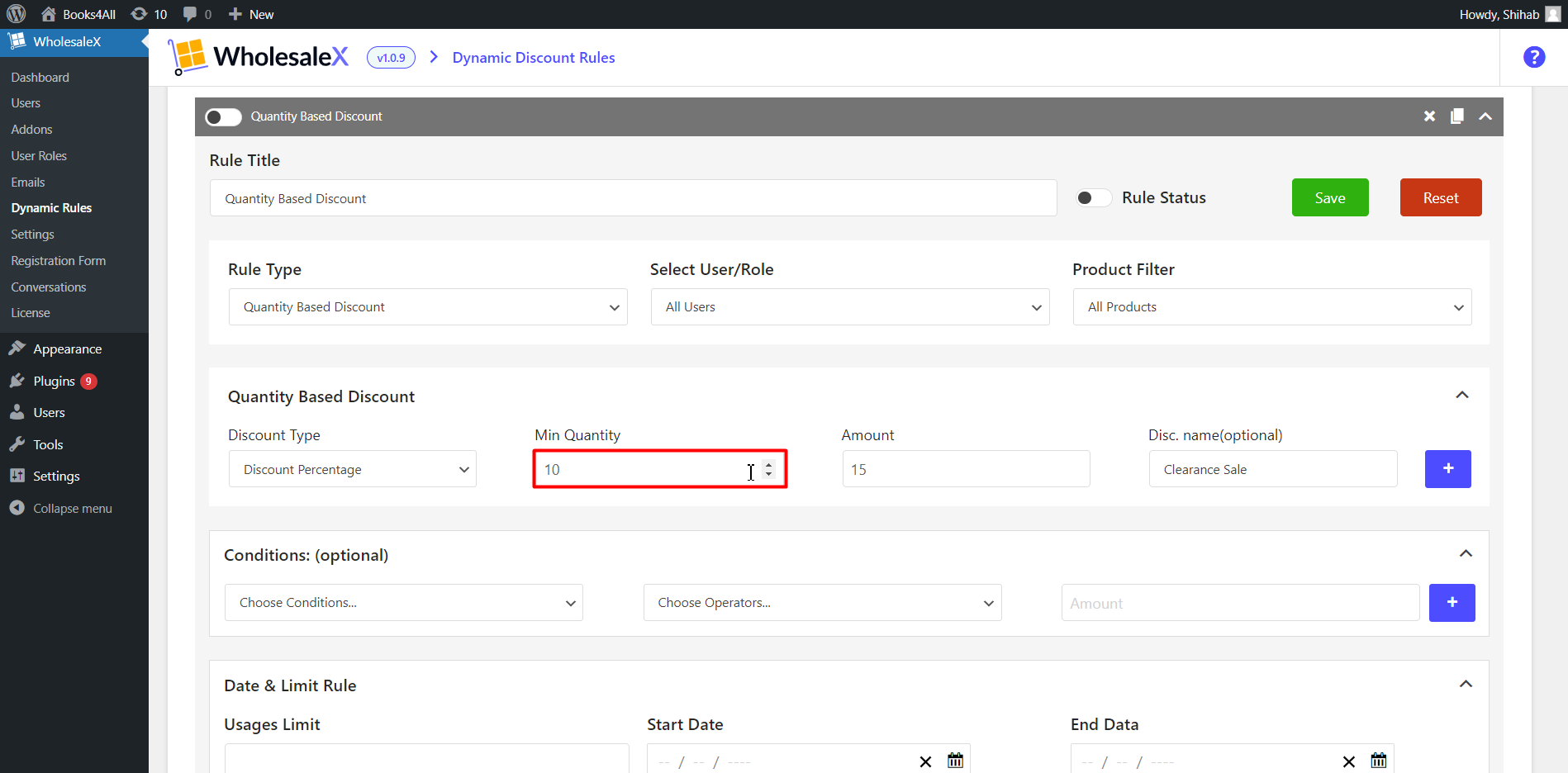Go to WholesaleX Dashboard
The width and height of the screenshot is (1568, 773).
(x=40, y=78)
